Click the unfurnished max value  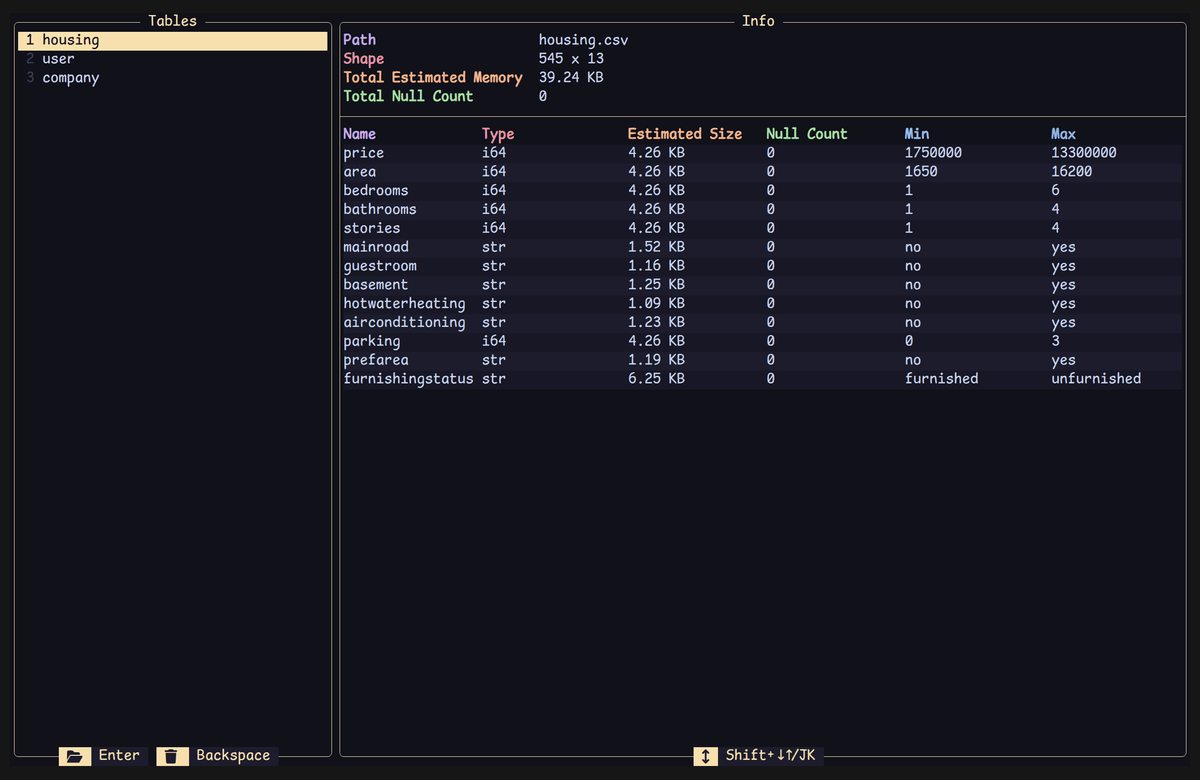tap(1096, 379)
